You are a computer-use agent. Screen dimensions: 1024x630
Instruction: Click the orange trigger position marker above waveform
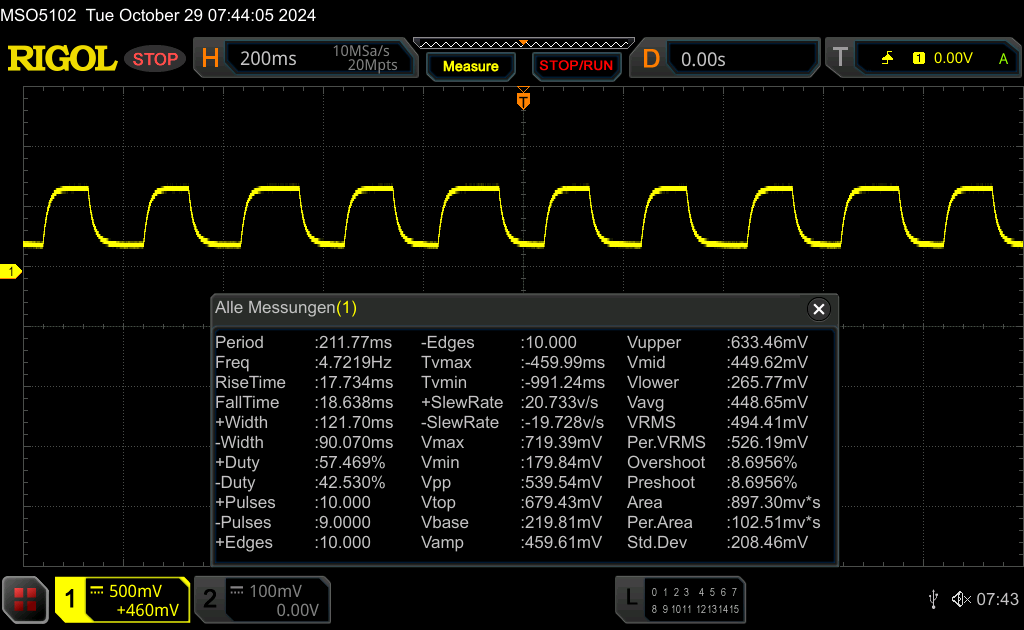(522, 100)
